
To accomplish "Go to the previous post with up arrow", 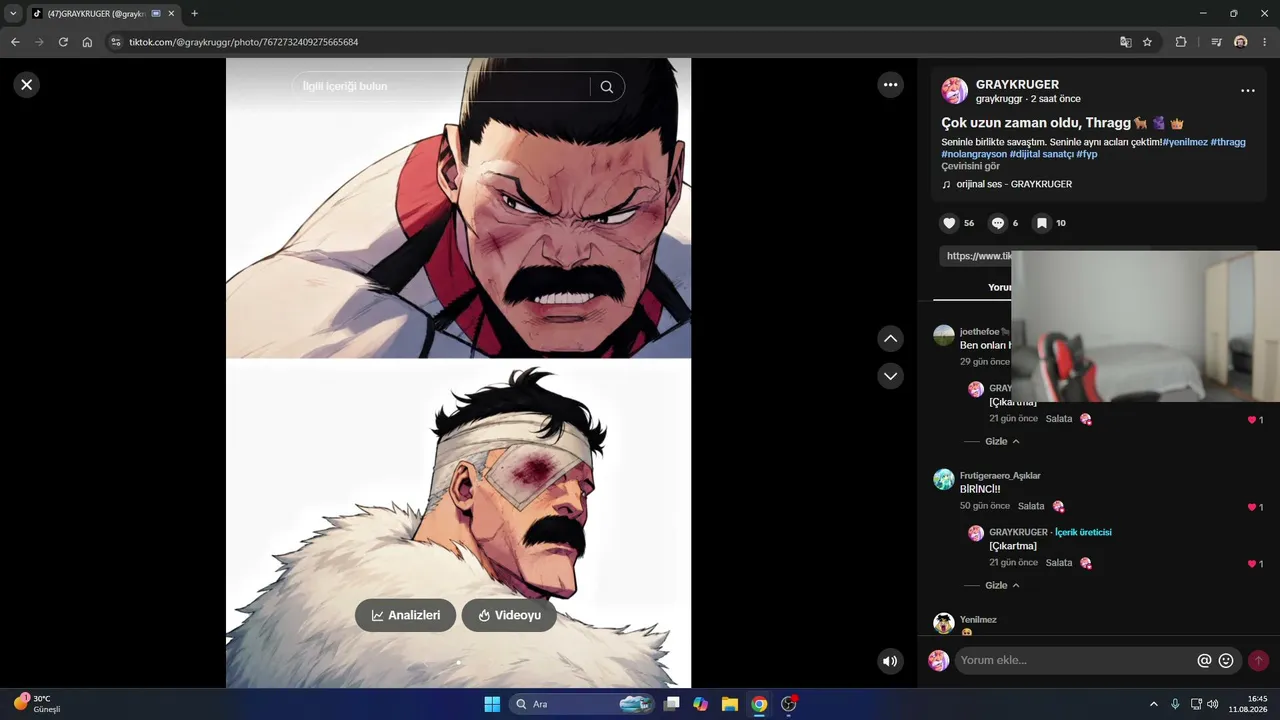I will tap(890, 339).
